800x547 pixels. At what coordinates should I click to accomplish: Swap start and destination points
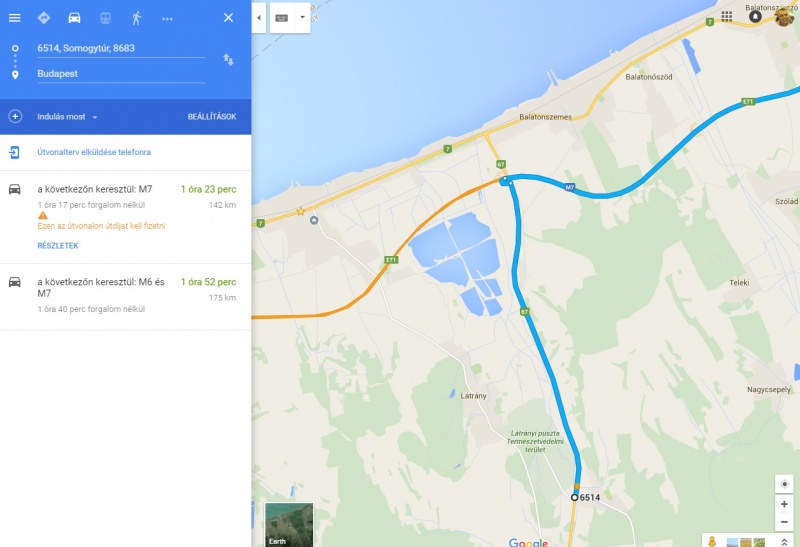pos(228,60)
